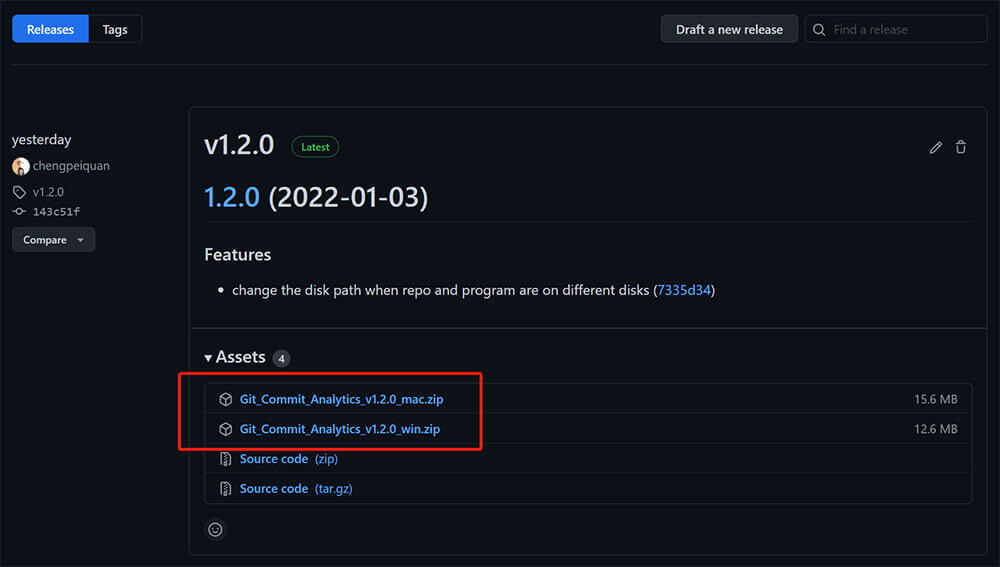Click the commit icon beside 143c51f
This screenshot has width=1000, height=567.
(x=19, y=212)
